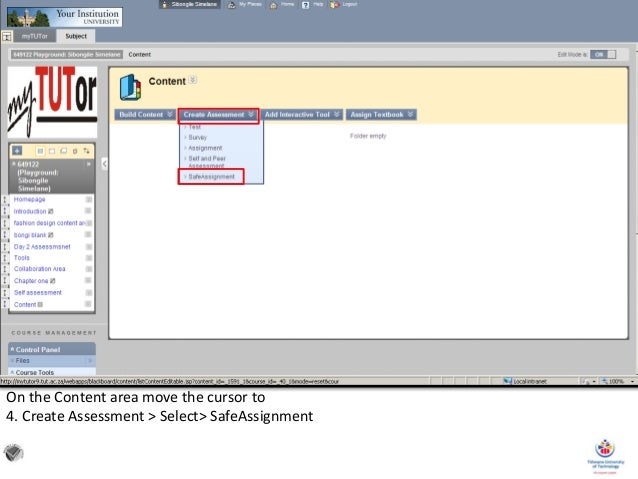Choose Self and Peer Assessment entry
The width and height of the screenshot is (638, 479).
[207, 162]
